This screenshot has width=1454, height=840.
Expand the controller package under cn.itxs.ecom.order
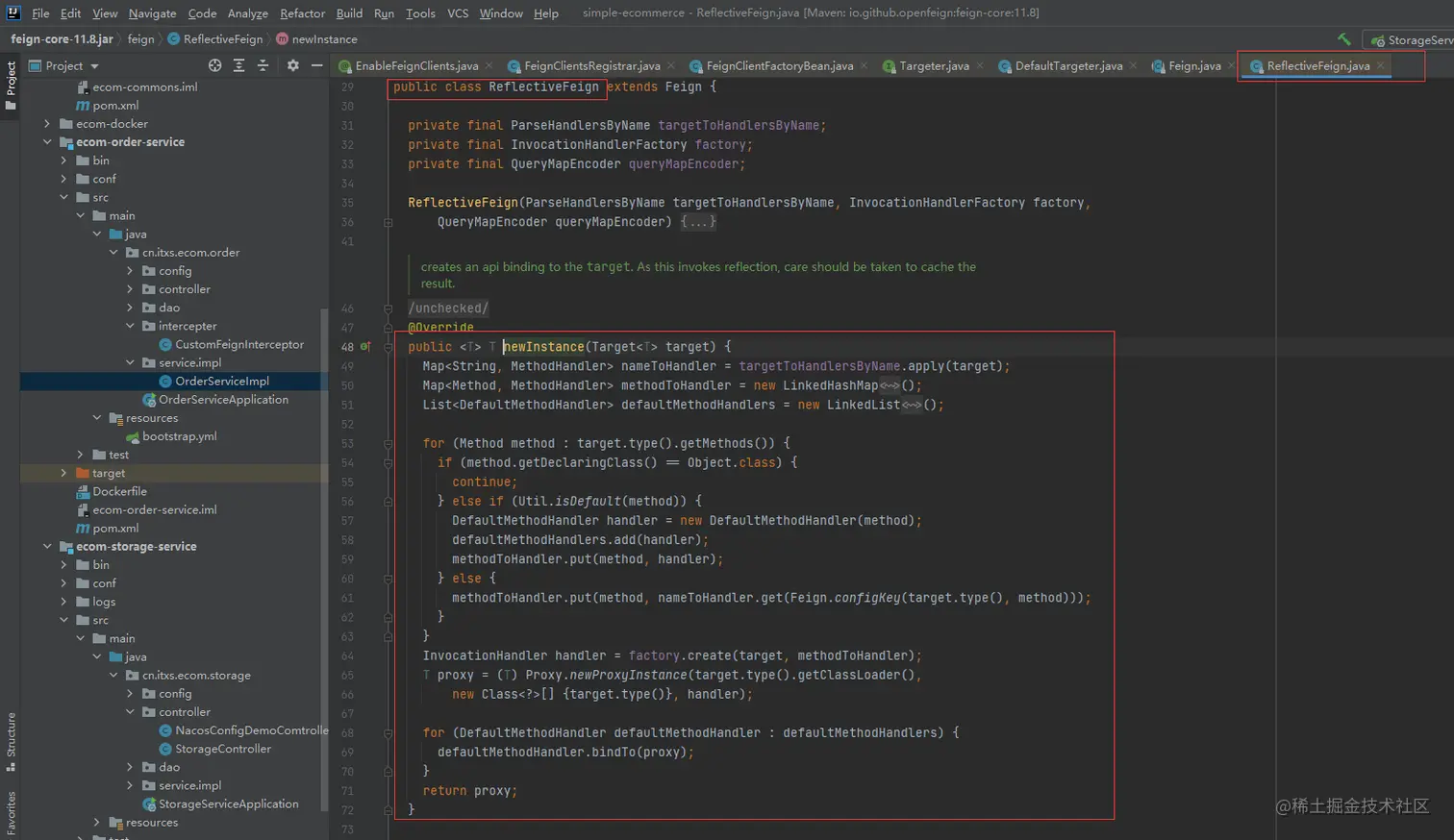pyautogui.click(x=130, y=289)
